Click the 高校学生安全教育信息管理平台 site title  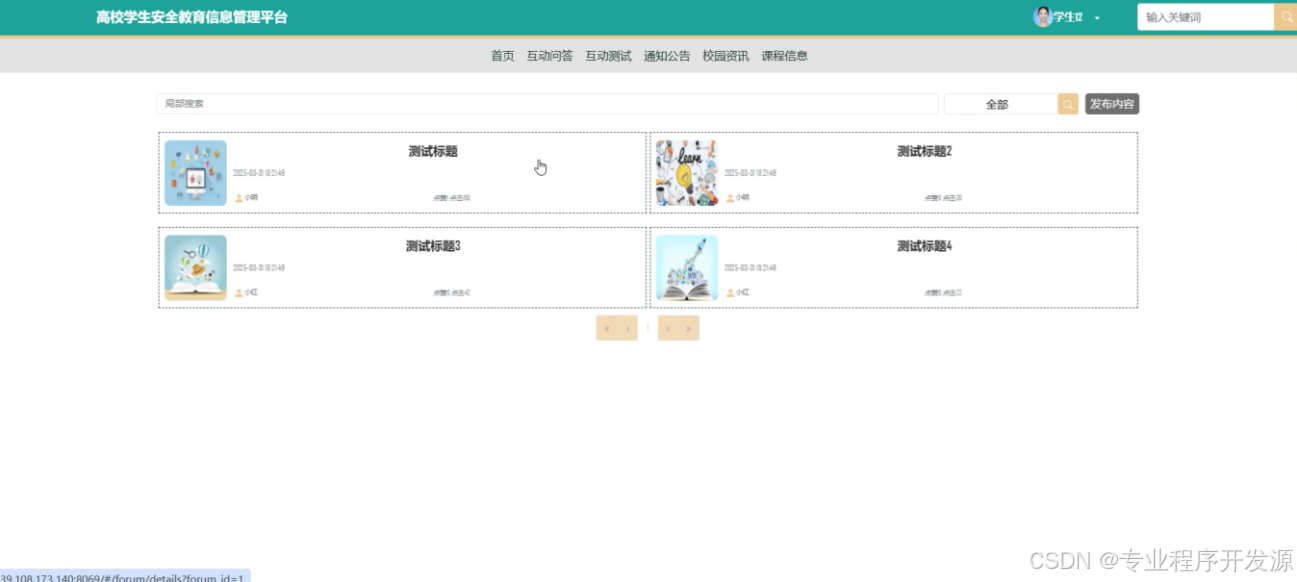(191, 17)
